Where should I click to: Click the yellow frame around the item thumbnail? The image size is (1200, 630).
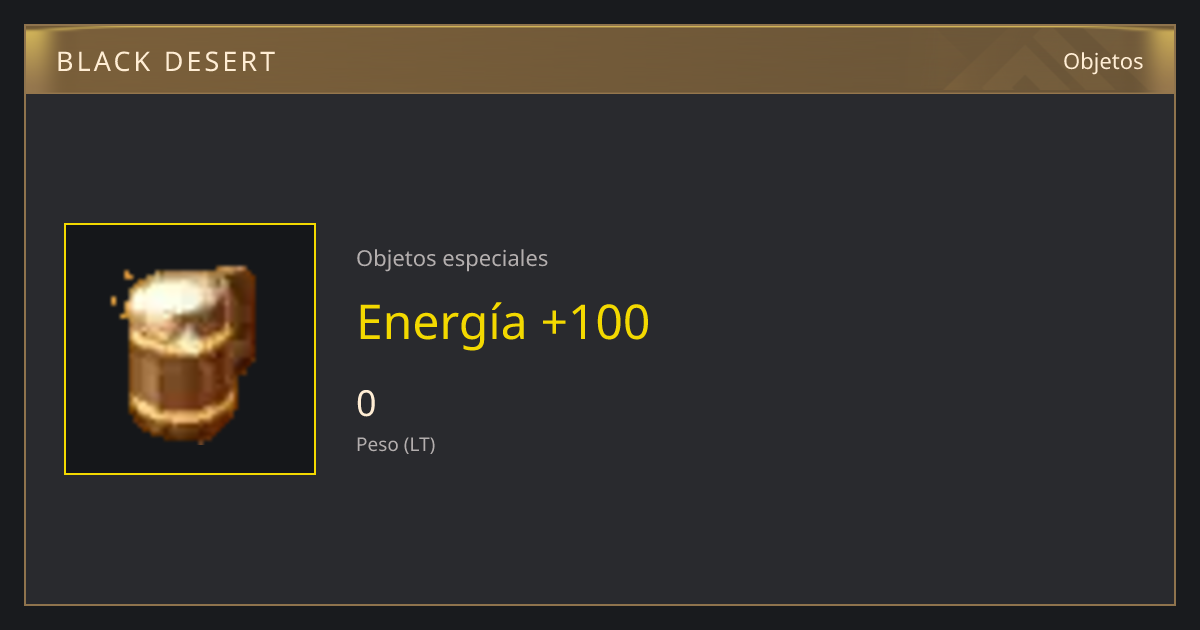click(x=190, y=225)
